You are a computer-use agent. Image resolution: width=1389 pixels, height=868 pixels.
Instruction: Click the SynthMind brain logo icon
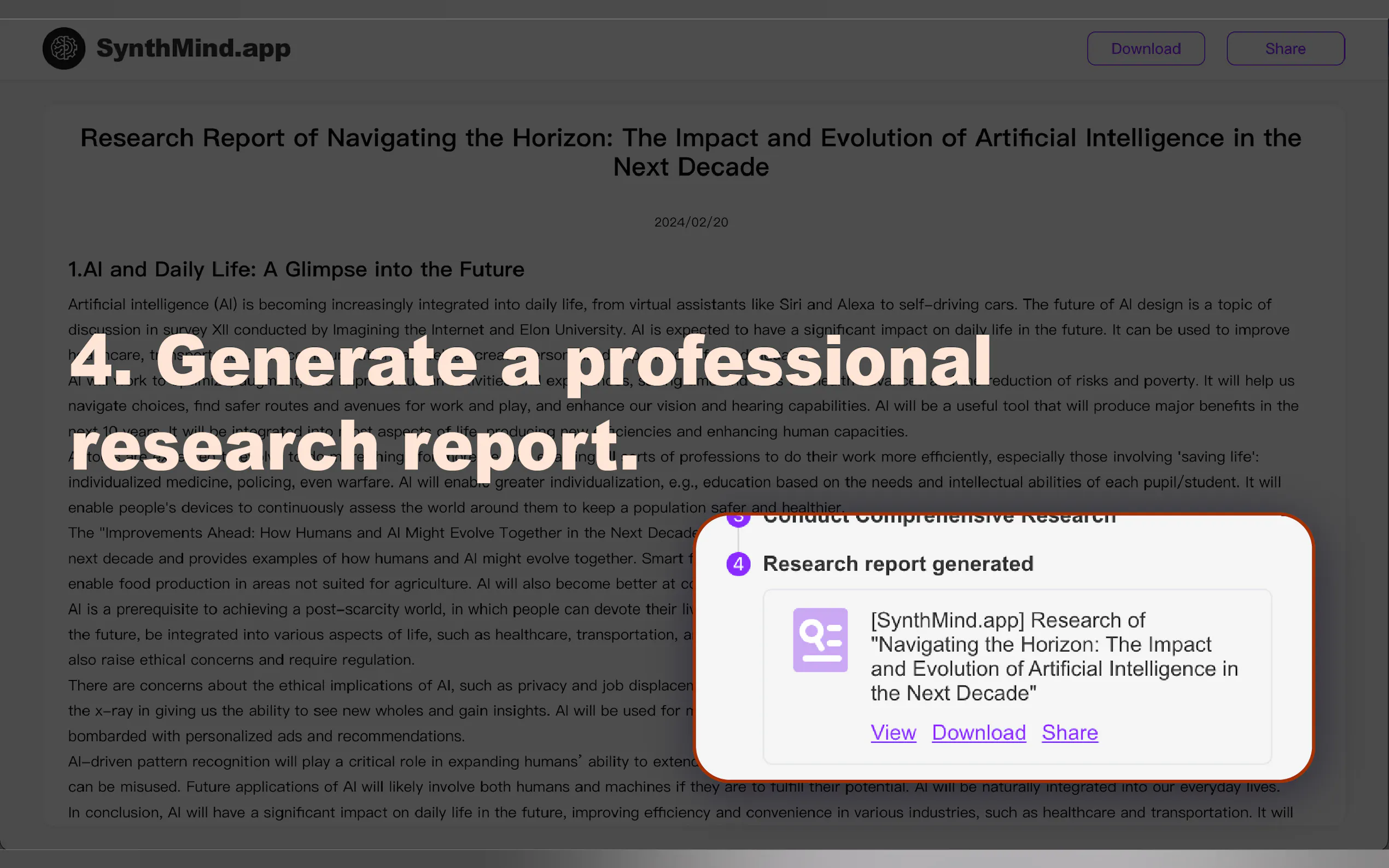click(64, 48)
